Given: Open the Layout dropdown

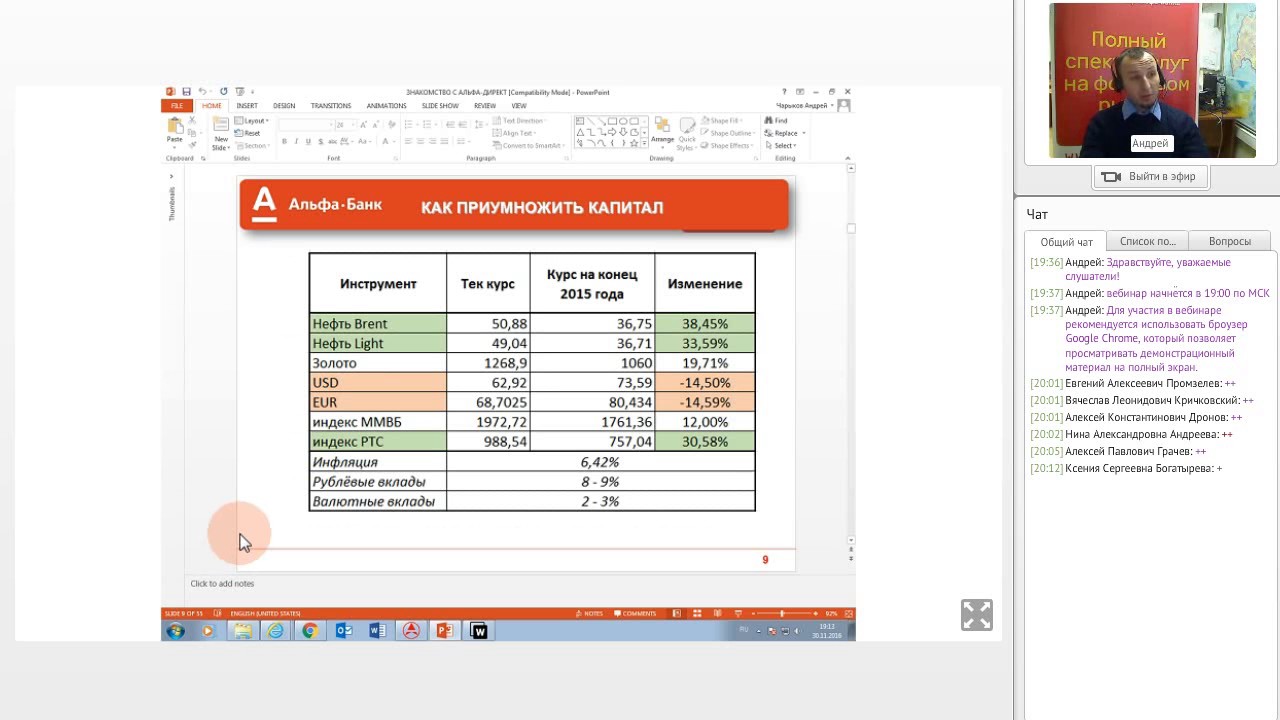Looking at the screenshot, I should (251, 121).
